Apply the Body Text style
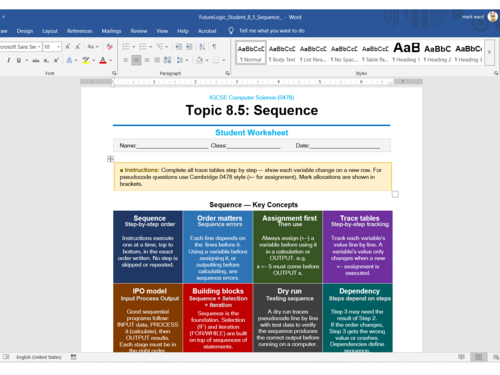Viewport: 500px width, 375px height. [282, 53]
